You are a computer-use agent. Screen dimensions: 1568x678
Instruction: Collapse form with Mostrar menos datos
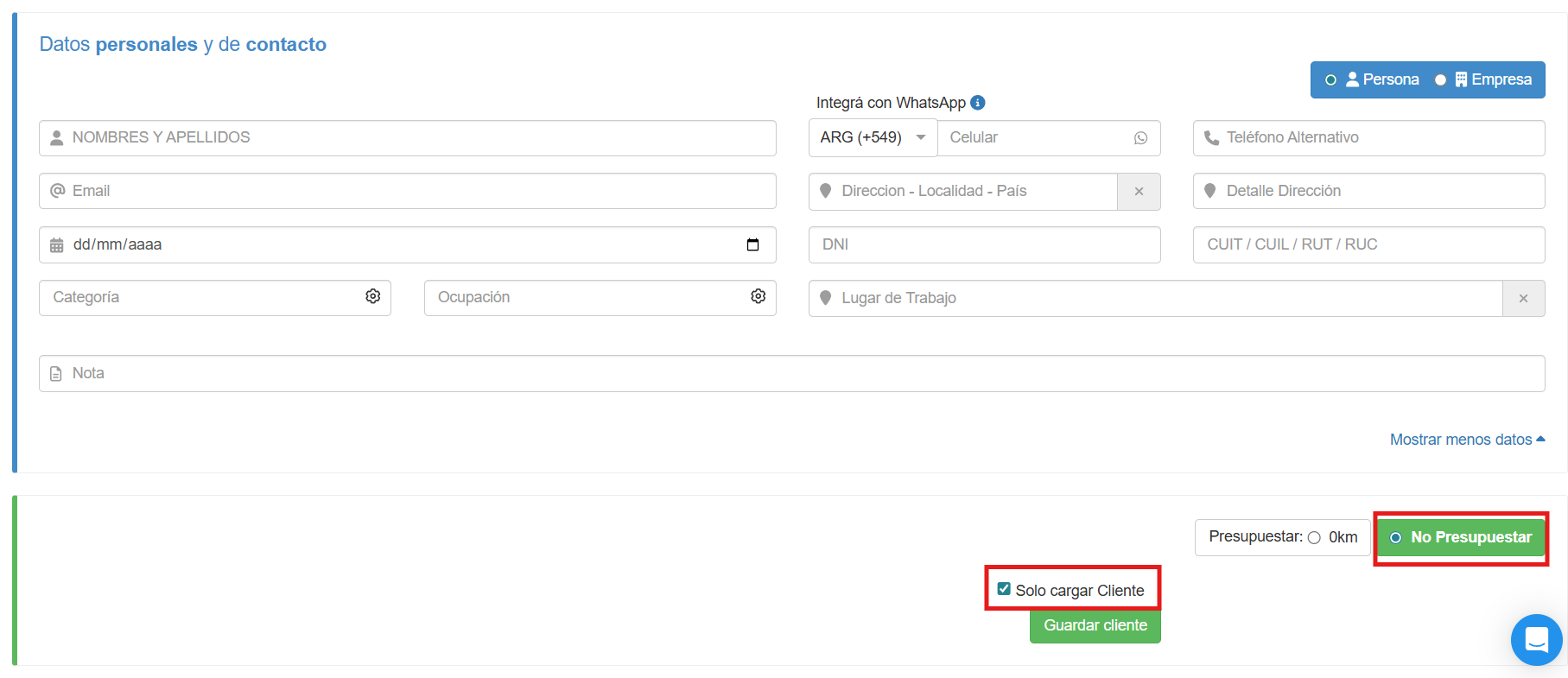1466,439
